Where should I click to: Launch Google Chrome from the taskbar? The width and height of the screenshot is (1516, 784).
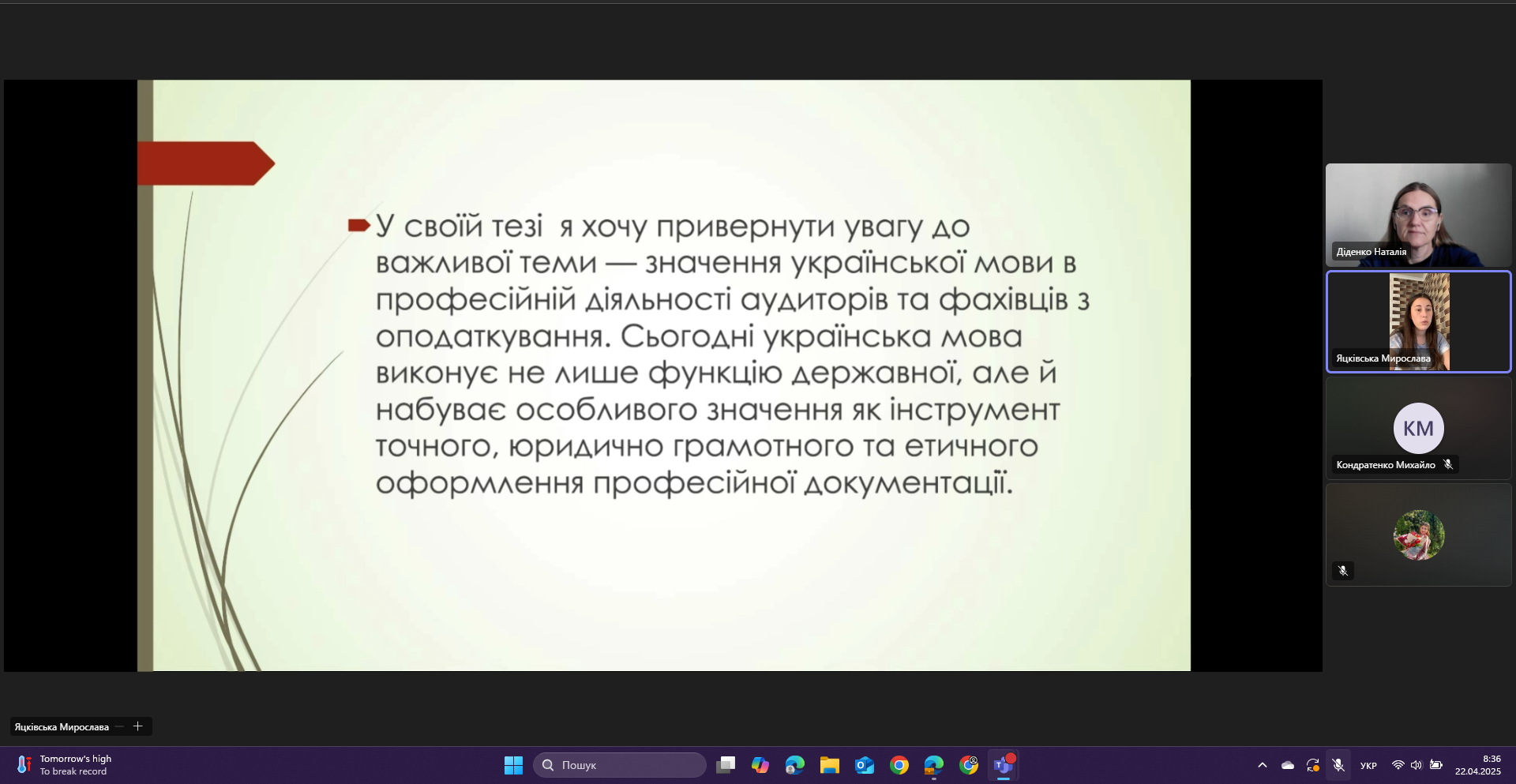(899, 765)
